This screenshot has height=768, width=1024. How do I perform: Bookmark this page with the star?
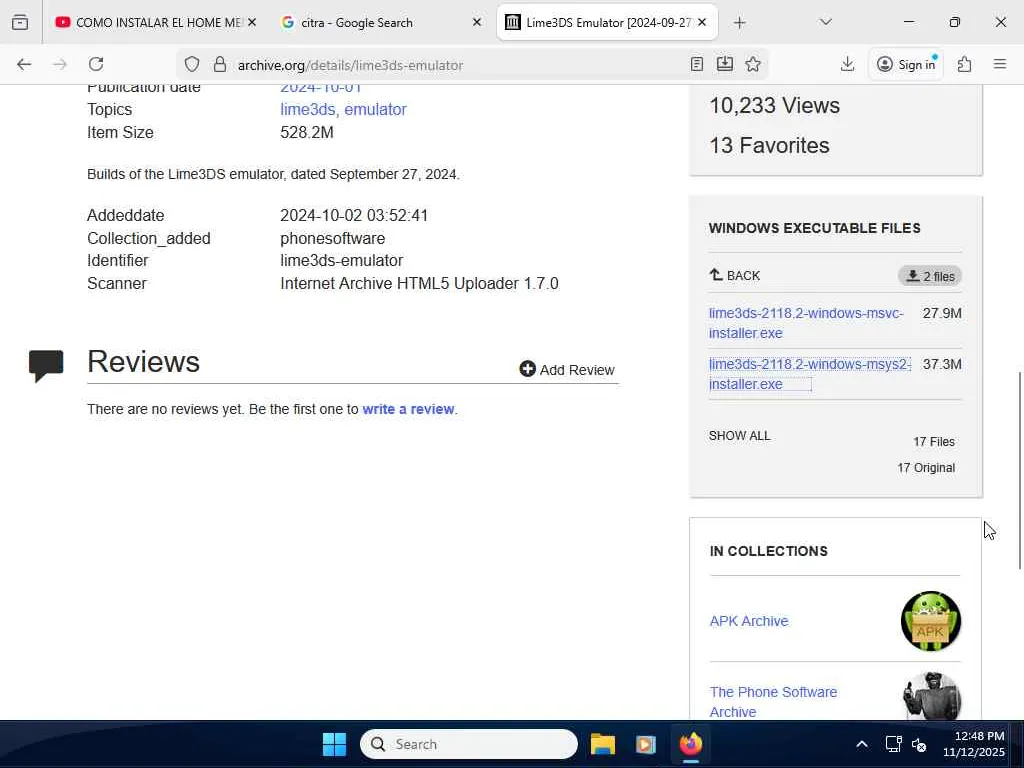pos(753,64)
